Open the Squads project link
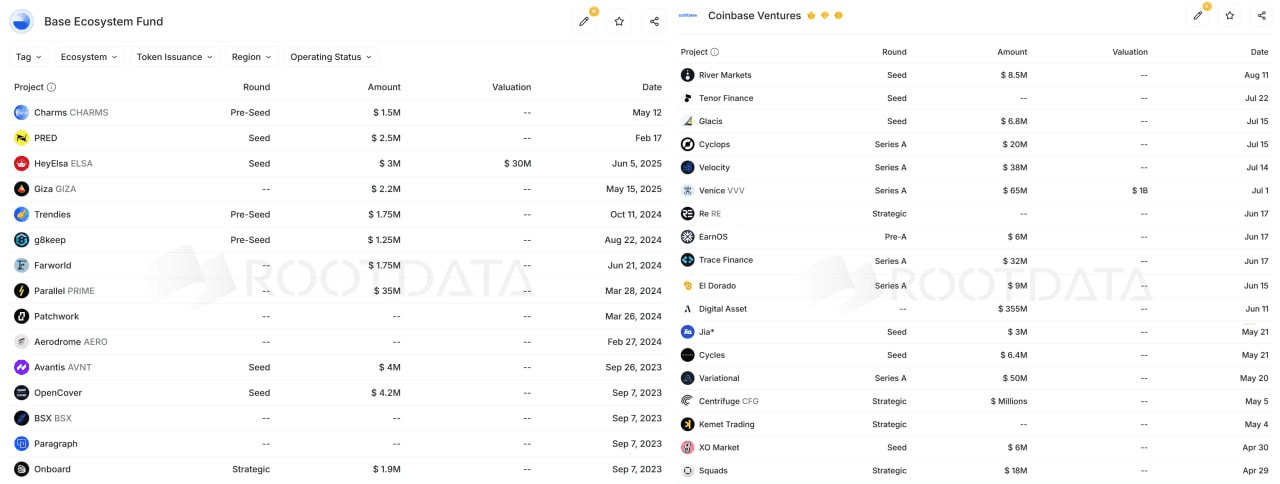The image size is (1280, 484). [714, 470]
